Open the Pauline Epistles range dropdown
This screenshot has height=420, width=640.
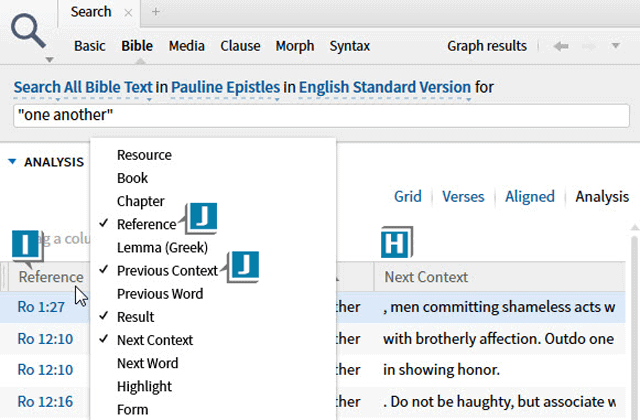pyautogui.click(x=225, y=89)
